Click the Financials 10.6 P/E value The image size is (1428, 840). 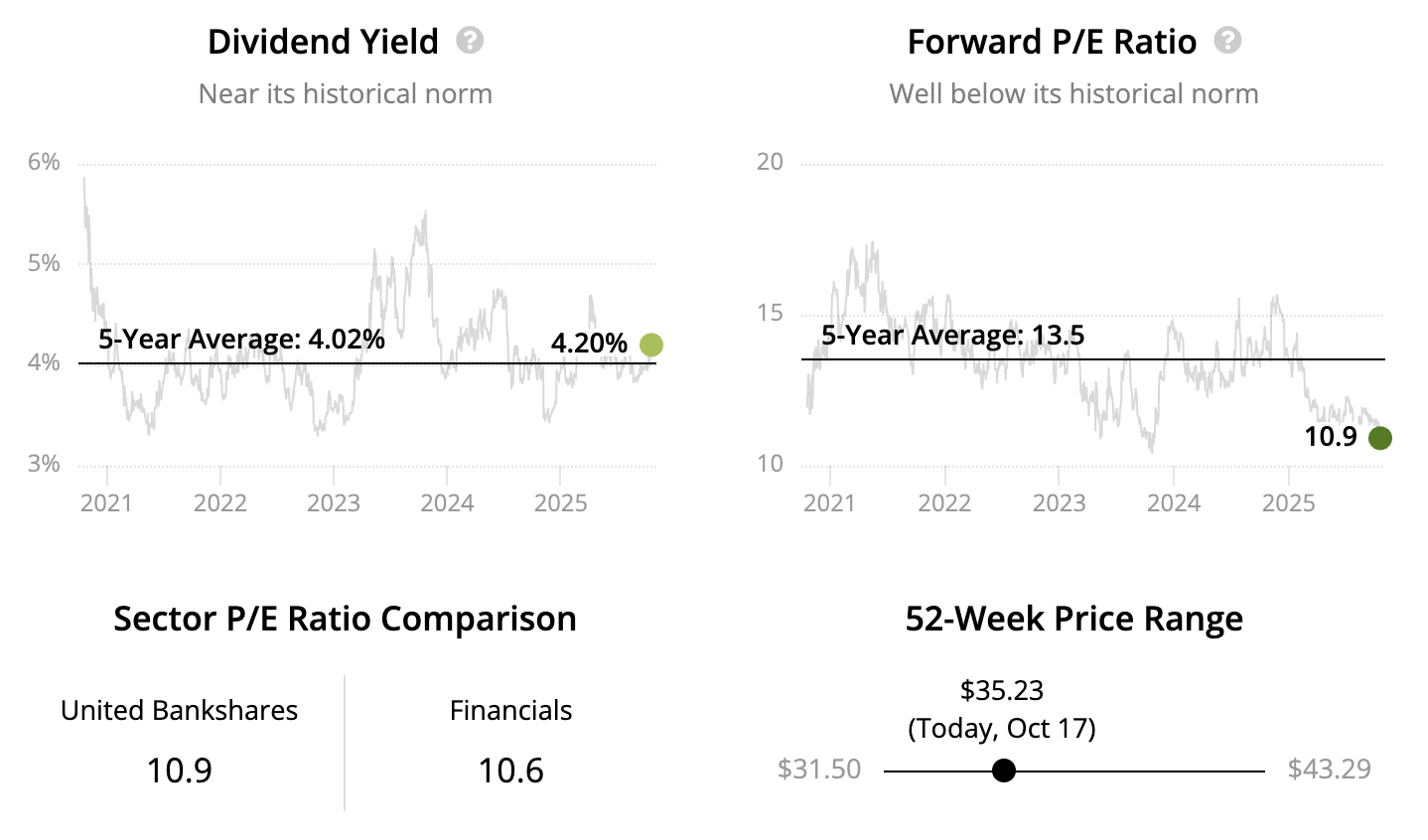pyautogui.click(x=510, y=770)
